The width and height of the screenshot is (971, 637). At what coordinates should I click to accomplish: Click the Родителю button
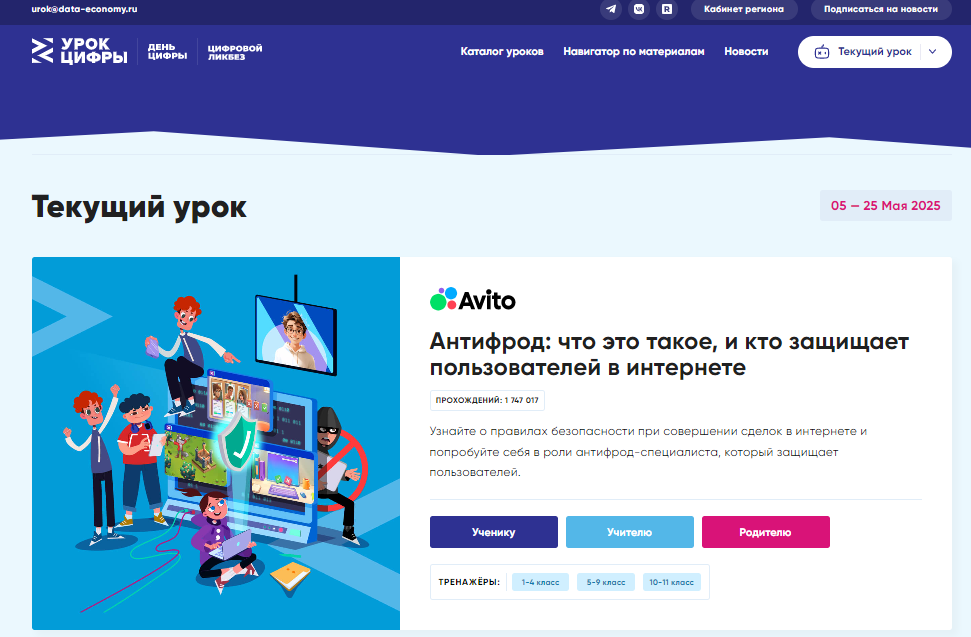765,532
